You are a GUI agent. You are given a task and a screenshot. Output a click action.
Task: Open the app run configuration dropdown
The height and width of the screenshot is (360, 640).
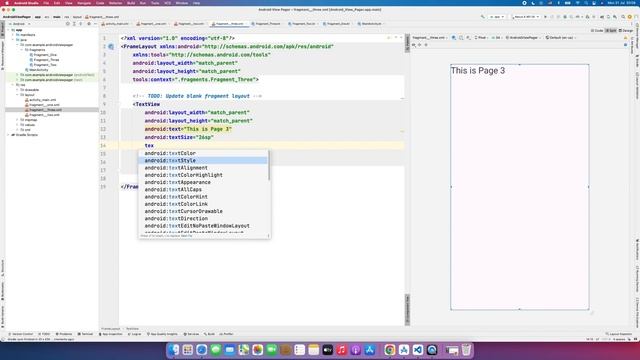(x=497, y=17)
